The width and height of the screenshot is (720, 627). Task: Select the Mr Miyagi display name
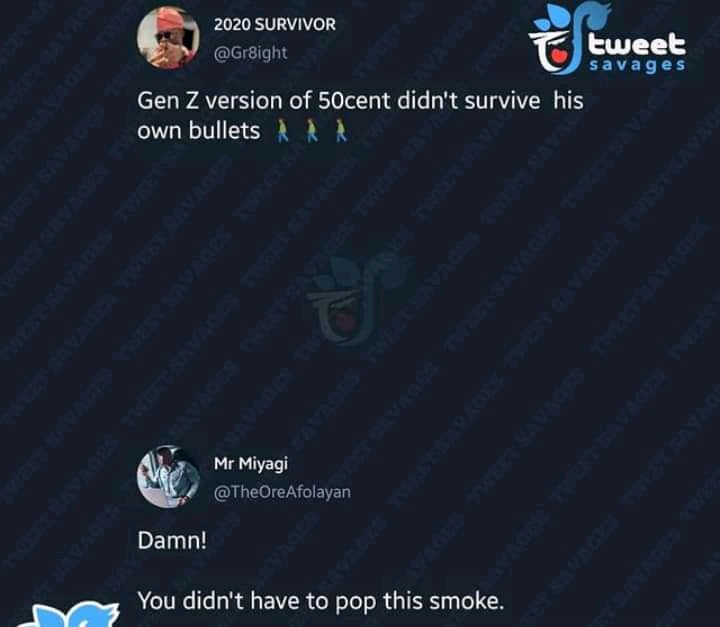coord(251,463)
